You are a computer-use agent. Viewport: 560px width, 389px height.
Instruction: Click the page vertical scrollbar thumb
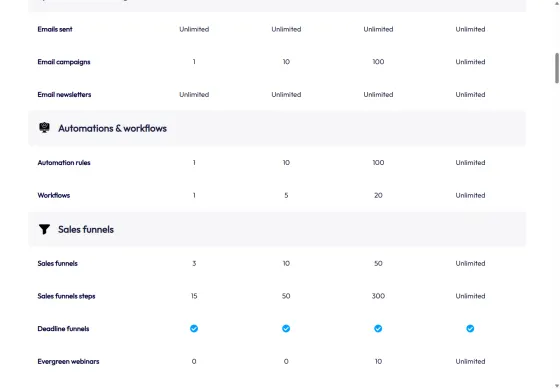[x=557, y=68]
